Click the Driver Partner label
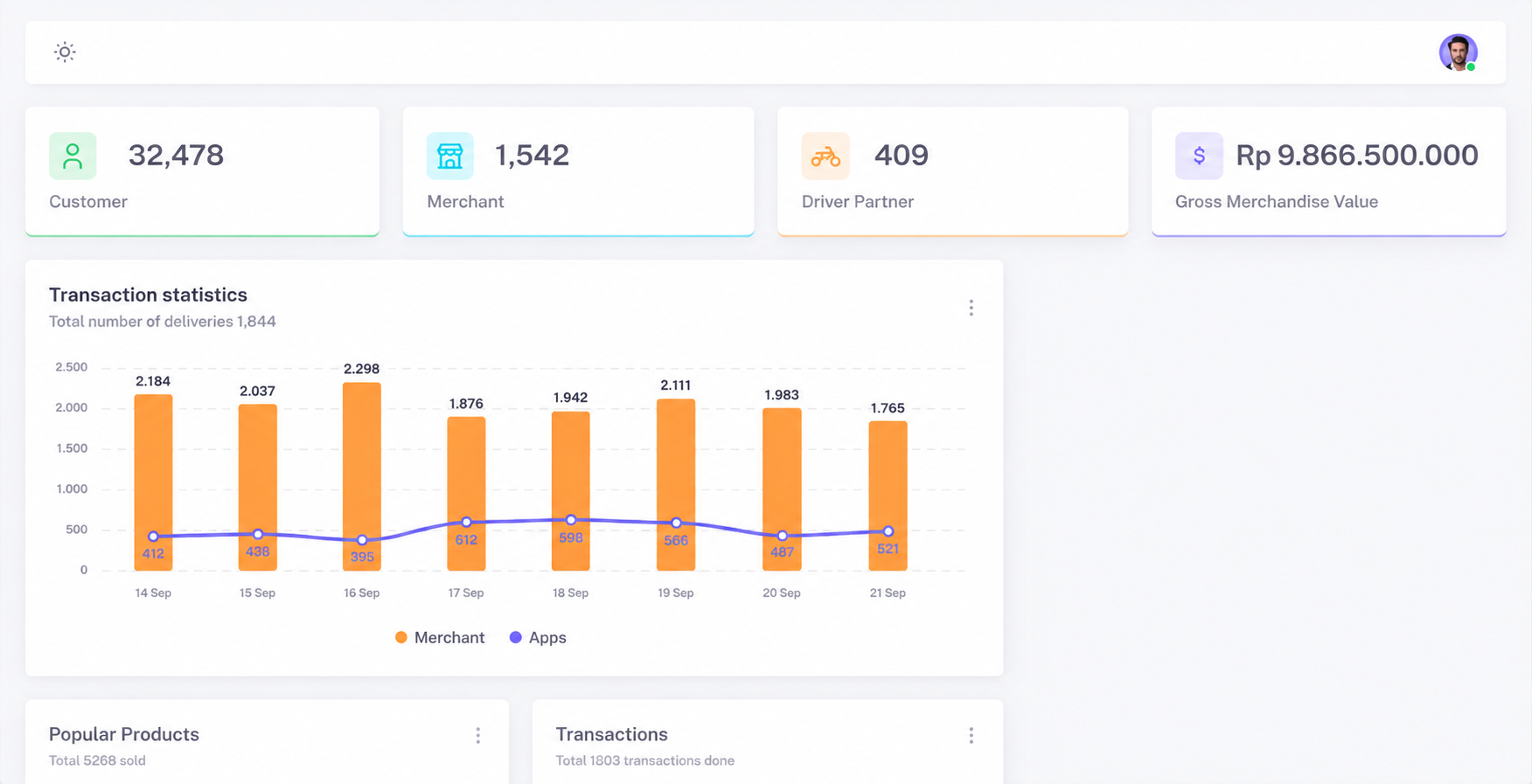Screen dimensions: 1532x784 [858, 202]
